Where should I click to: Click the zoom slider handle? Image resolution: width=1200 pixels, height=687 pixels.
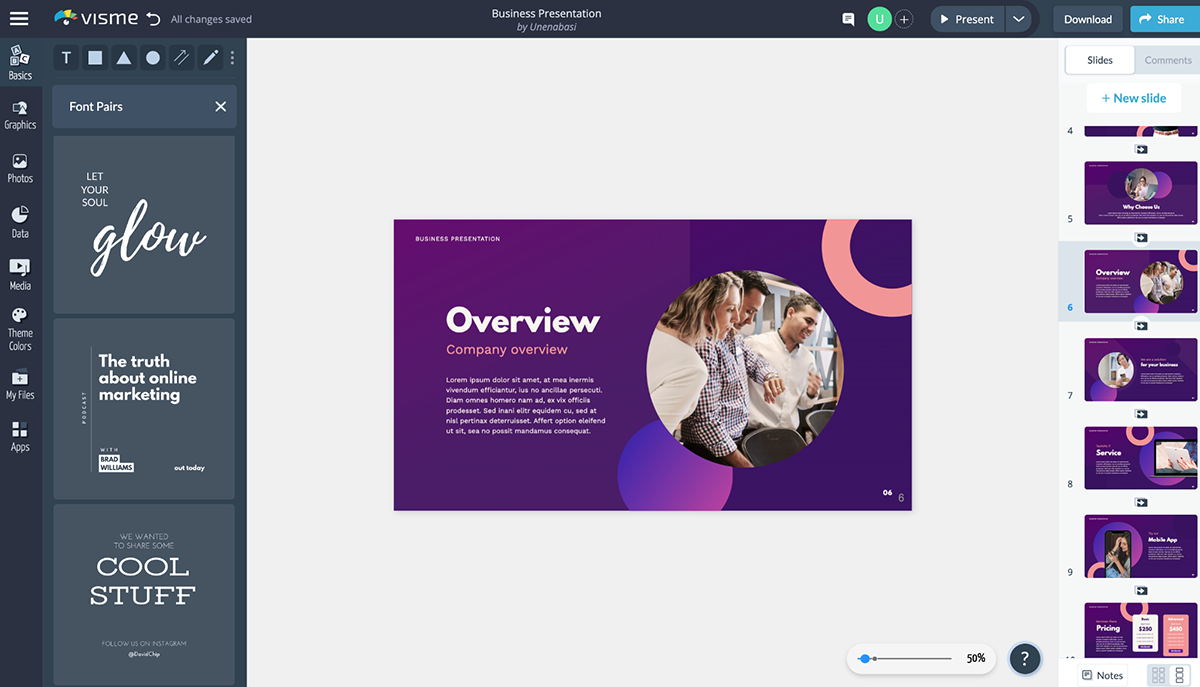864,658
